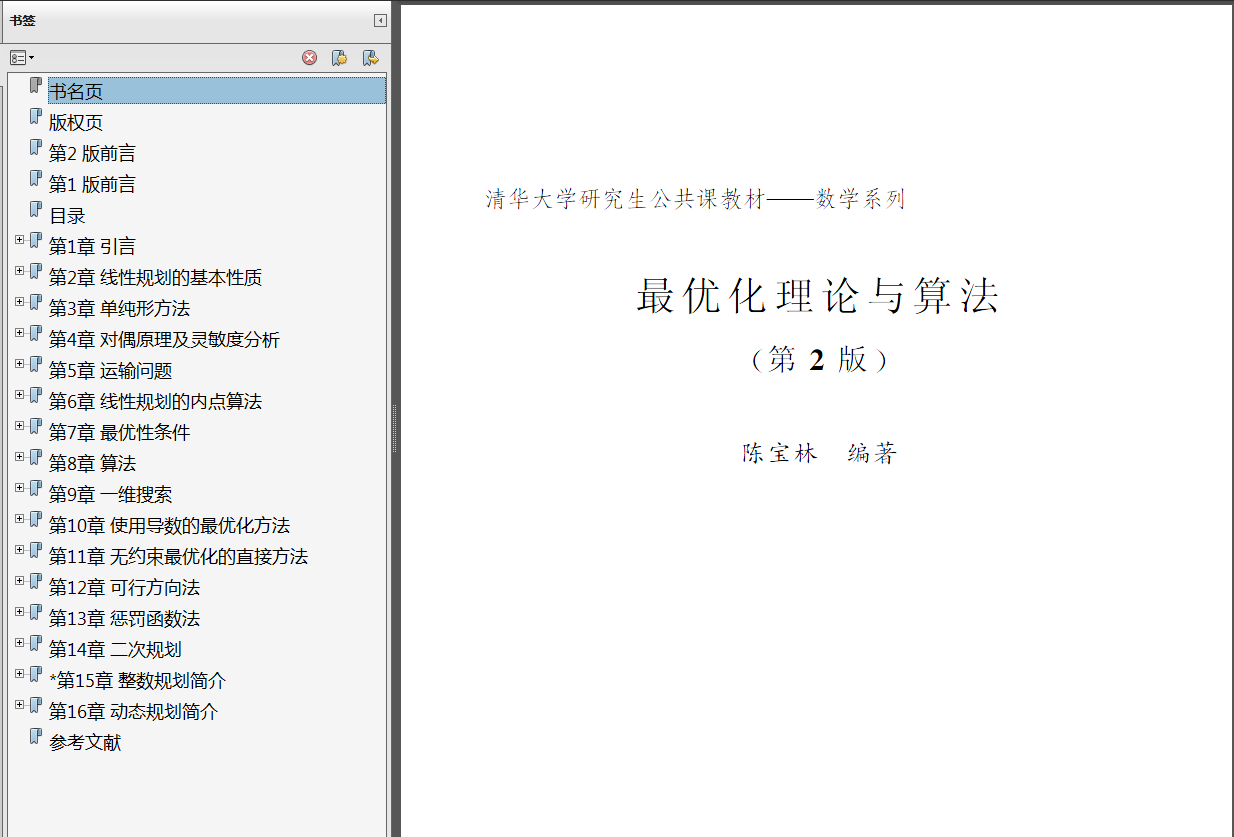The height and width of the screenshot is (837, 1234).
Task: Jump to the 参考文献 bookmark
Action: pos(85,743)
